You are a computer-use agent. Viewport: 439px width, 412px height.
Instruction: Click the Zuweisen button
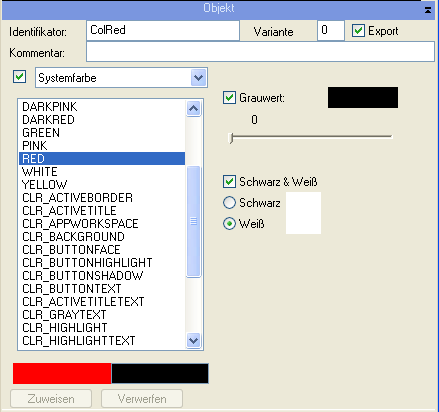(x=51, y=399)
